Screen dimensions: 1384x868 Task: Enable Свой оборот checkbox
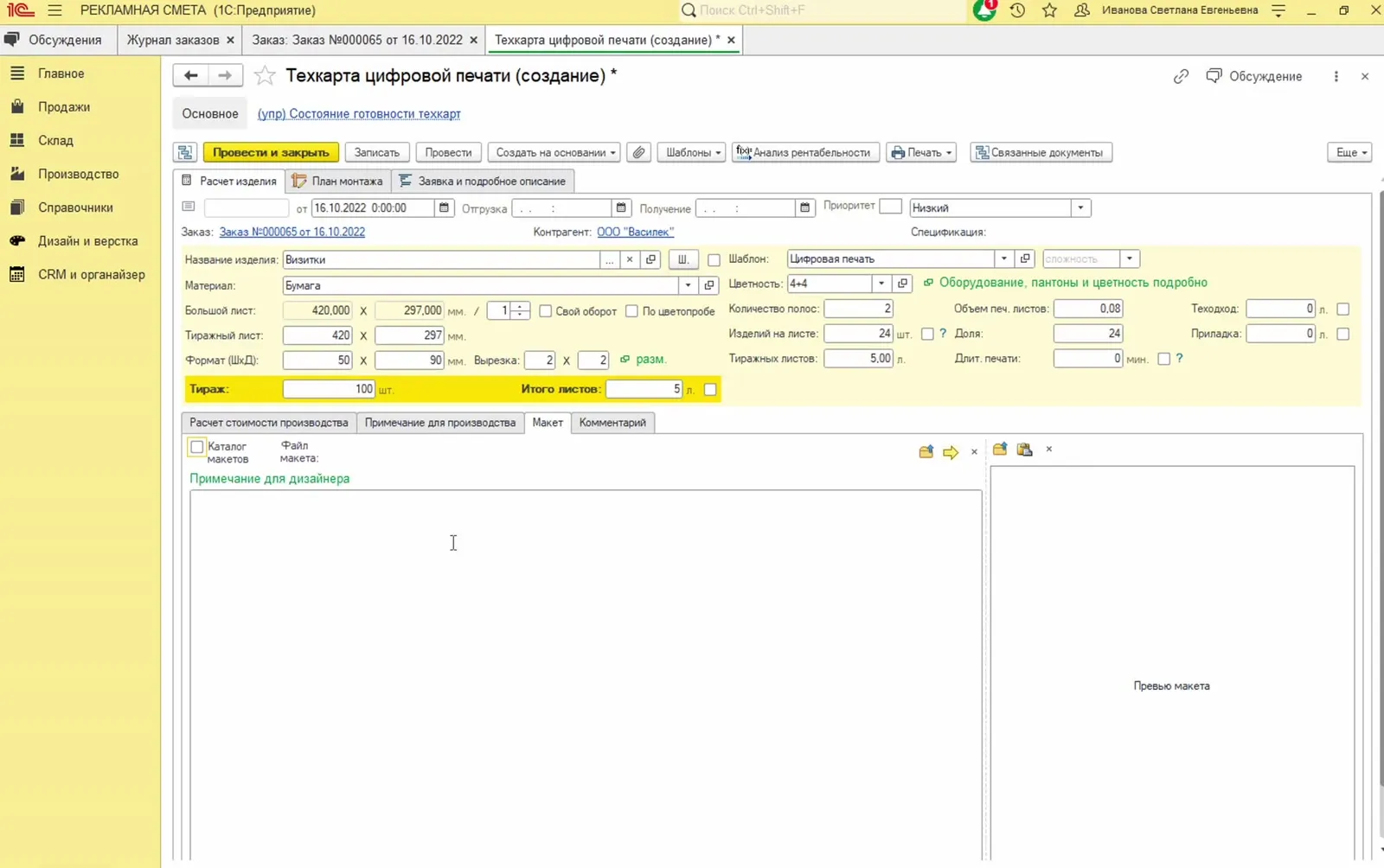click(545, 310)
